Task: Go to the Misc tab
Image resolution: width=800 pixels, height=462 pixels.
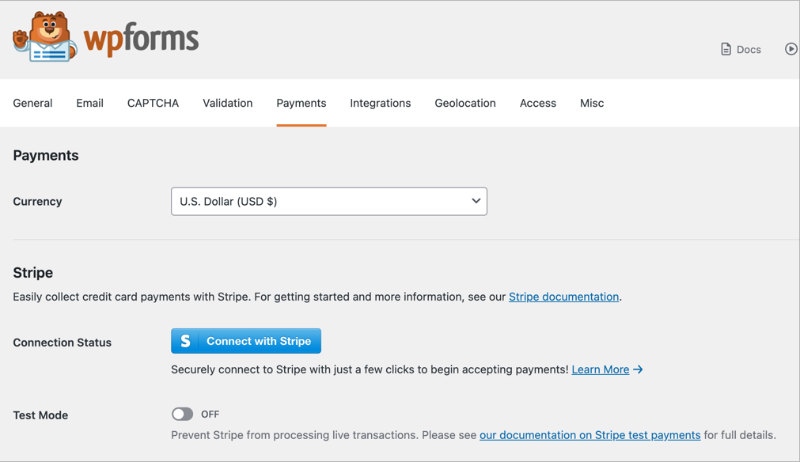Action: click(x=592, y=103)
